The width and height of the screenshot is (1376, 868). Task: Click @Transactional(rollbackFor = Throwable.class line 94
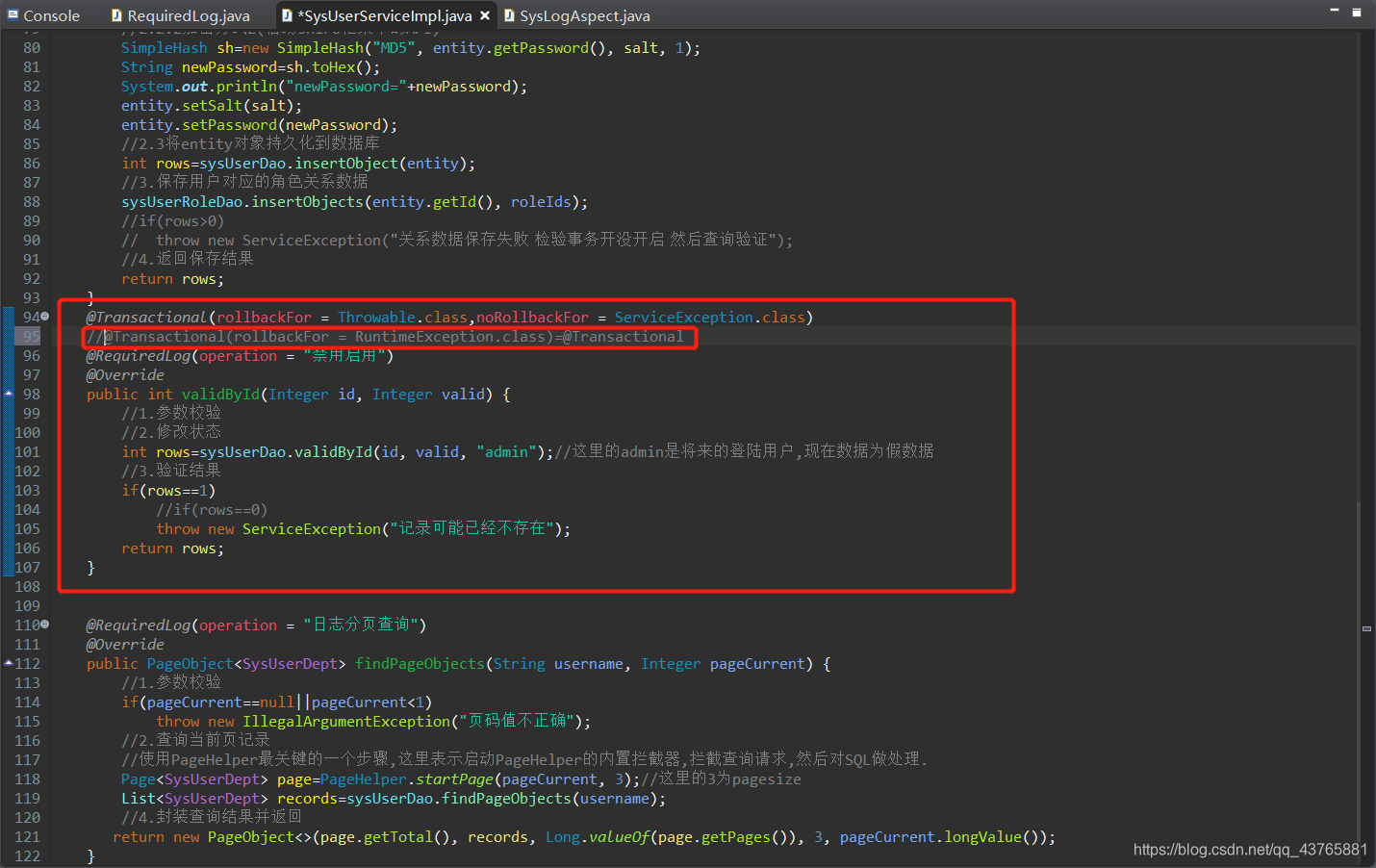tap(449, 317)
